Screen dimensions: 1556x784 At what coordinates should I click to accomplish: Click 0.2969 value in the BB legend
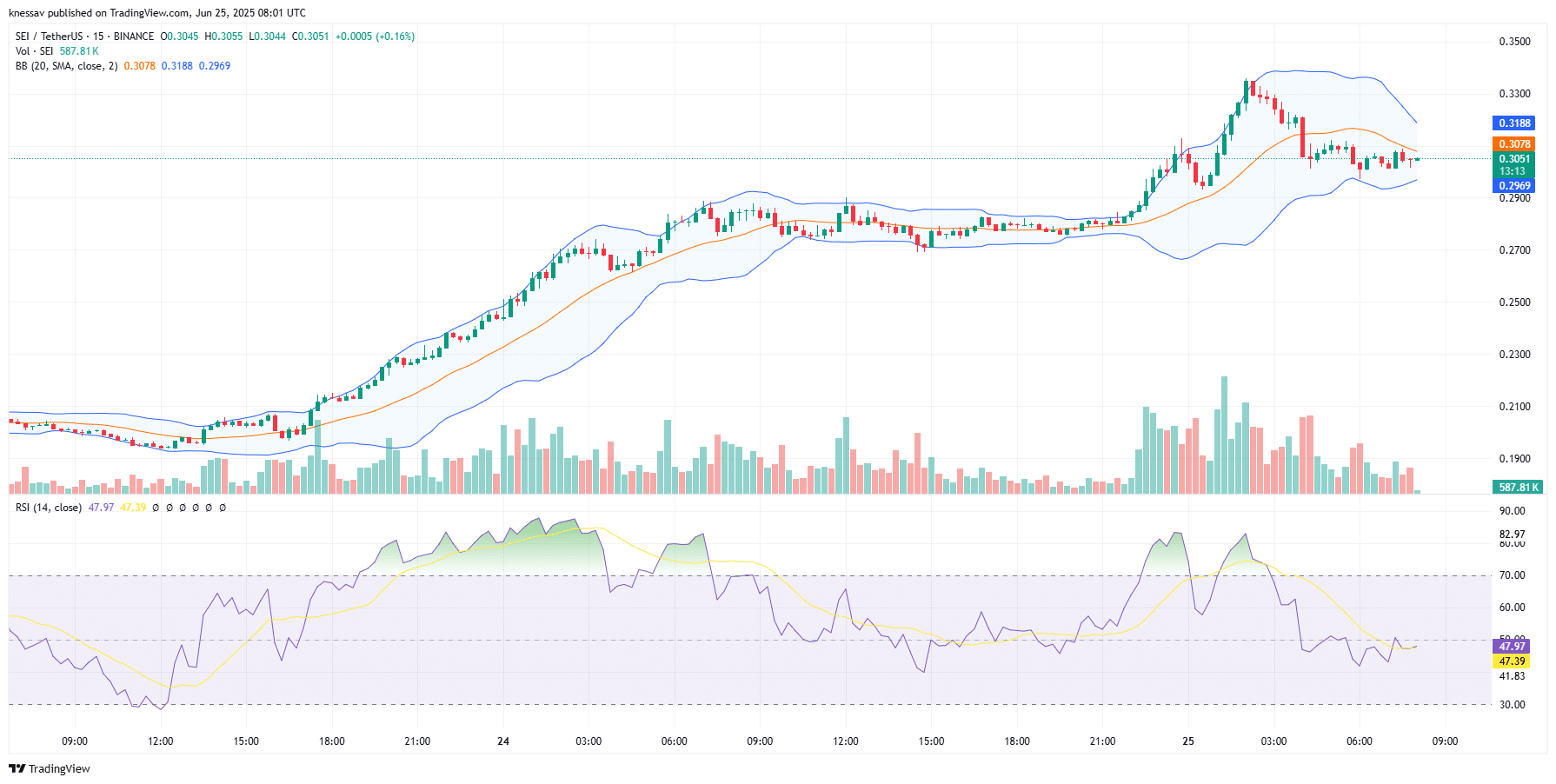215,66
